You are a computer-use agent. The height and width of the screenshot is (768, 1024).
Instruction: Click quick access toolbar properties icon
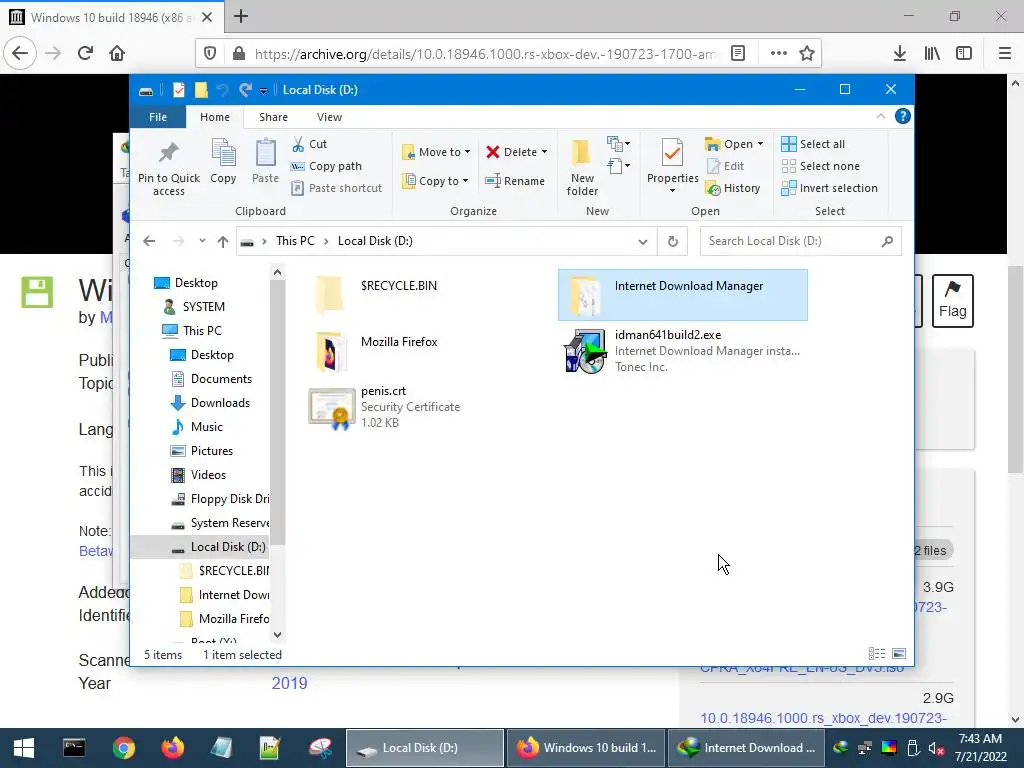pyautogui.click(x=178, y=89)
